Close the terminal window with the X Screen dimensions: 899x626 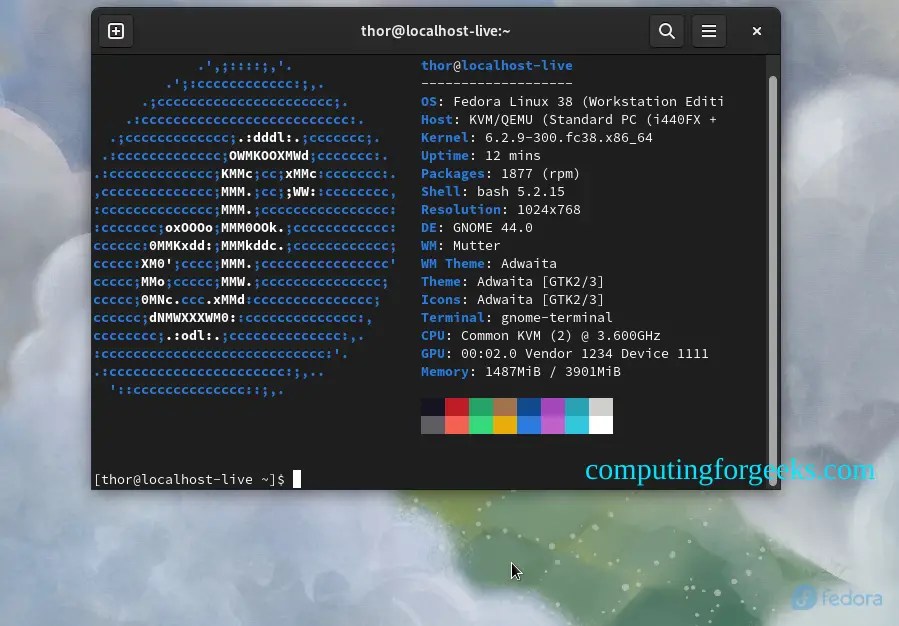(x=756, y=31)
